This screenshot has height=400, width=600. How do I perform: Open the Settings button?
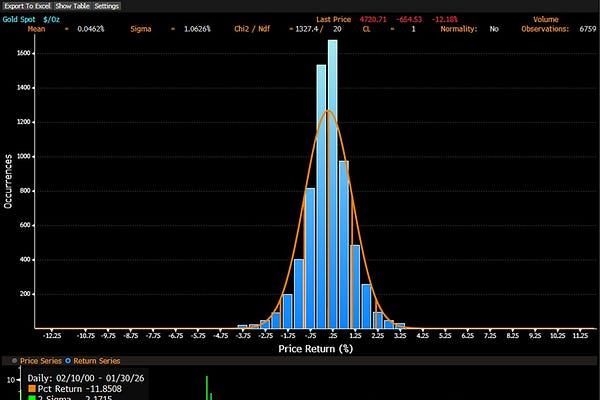click(107, 6)
